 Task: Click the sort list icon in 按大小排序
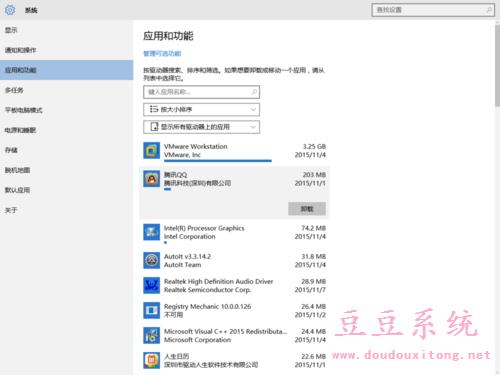tap(154, 109)
